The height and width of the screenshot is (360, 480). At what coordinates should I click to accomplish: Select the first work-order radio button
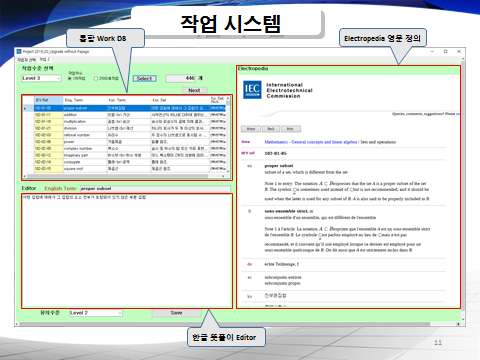tap(70, 79)
